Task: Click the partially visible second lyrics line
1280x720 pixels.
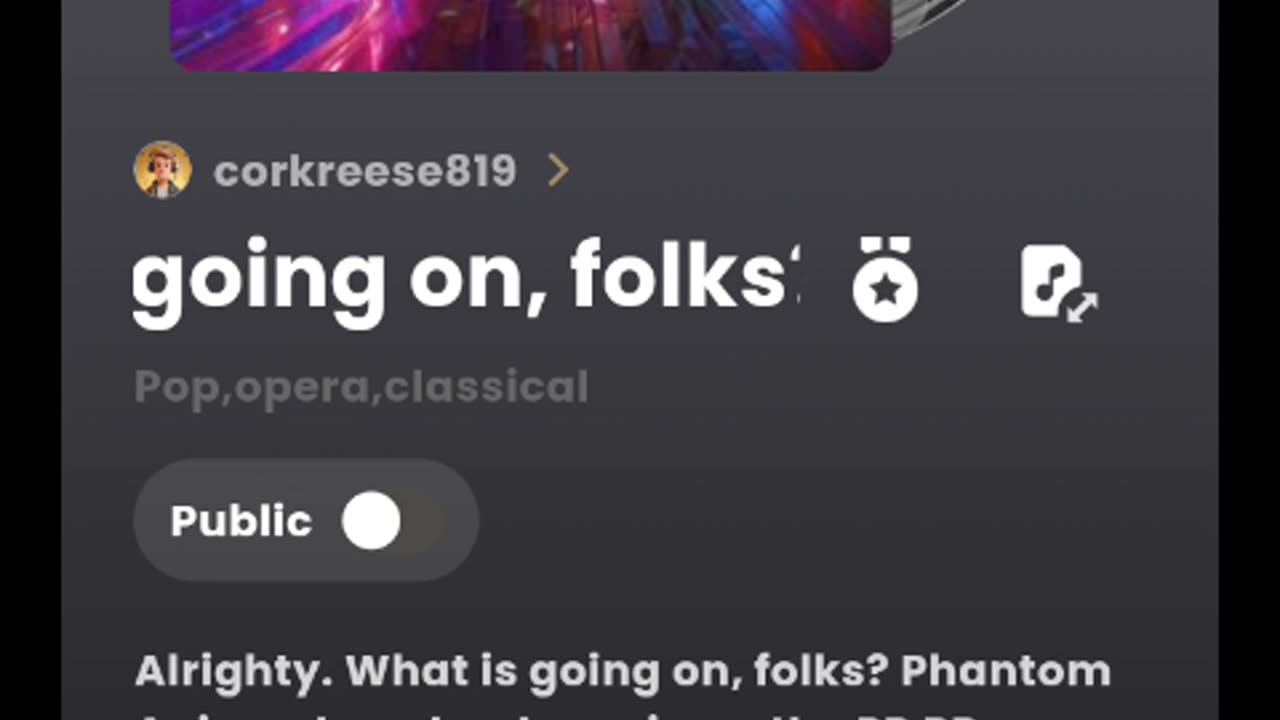Action: point(622,712)
